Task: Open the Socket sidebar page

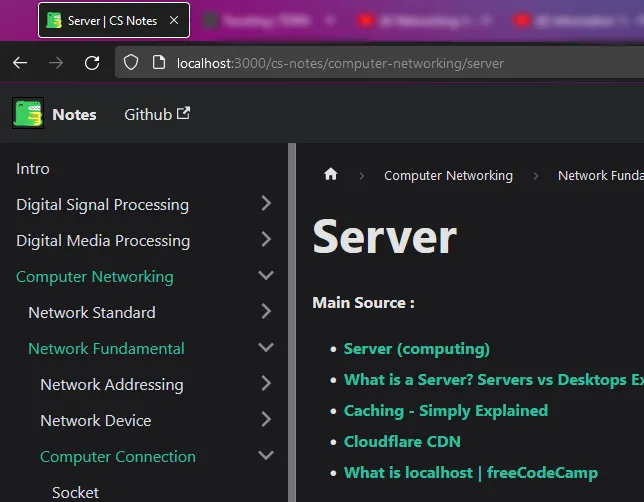Action: [x=76, y=493]
